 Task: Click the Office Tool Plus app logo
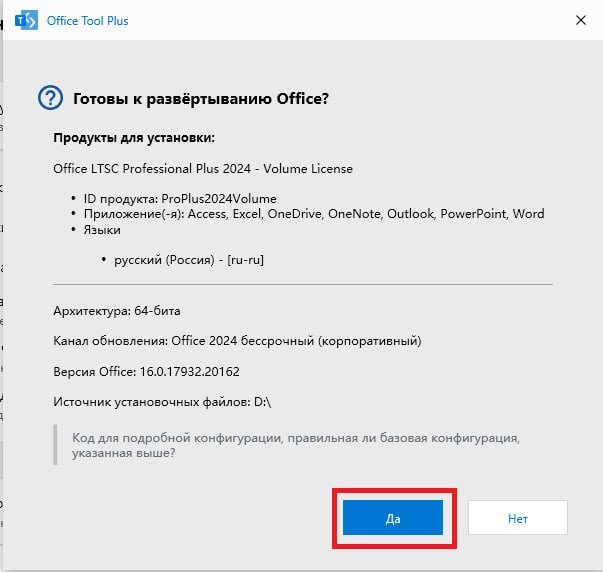coord(26,20)
